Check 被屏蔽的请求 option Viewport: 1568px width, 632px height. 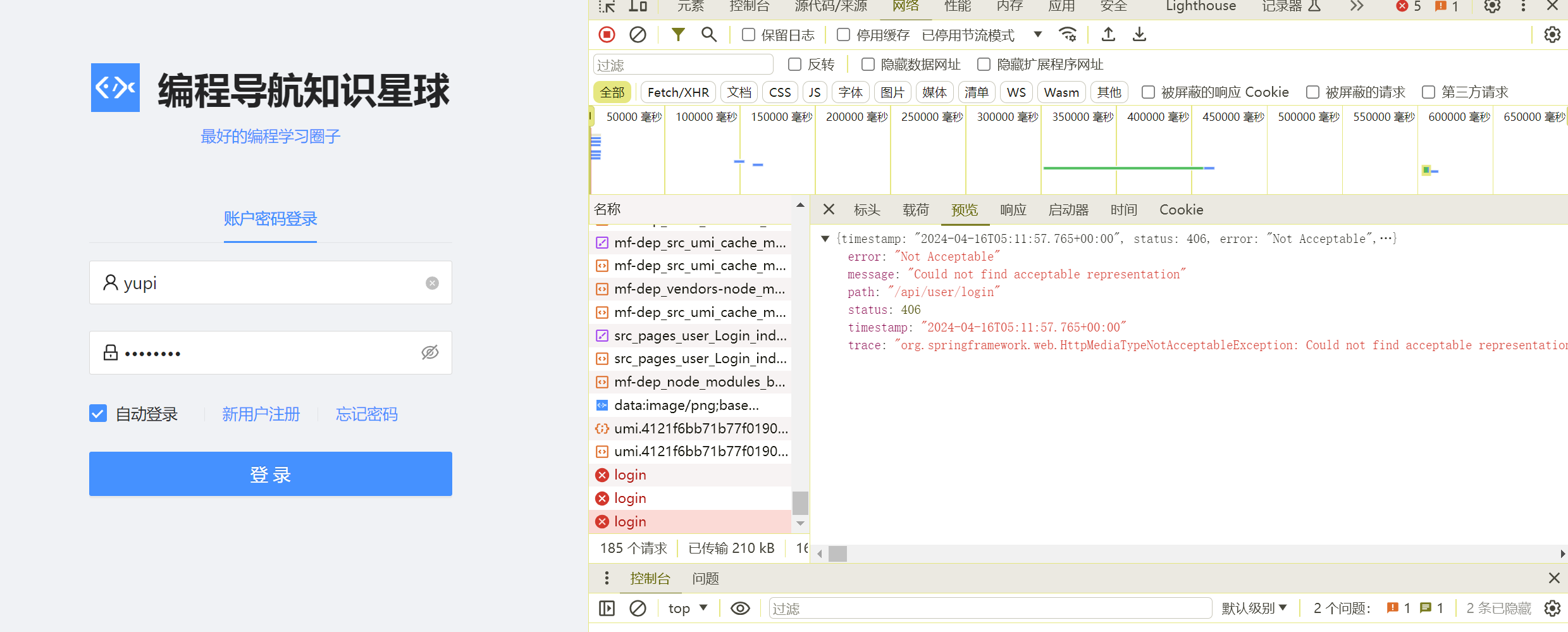pyautogui.click(x=1312, y=92)
